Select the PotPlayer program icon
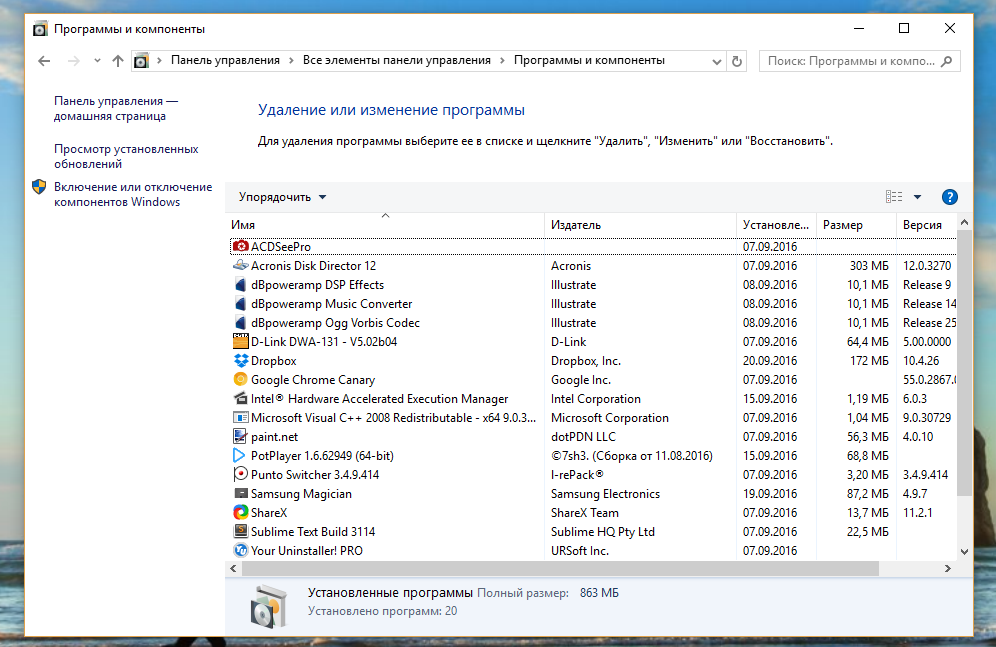 240,456
